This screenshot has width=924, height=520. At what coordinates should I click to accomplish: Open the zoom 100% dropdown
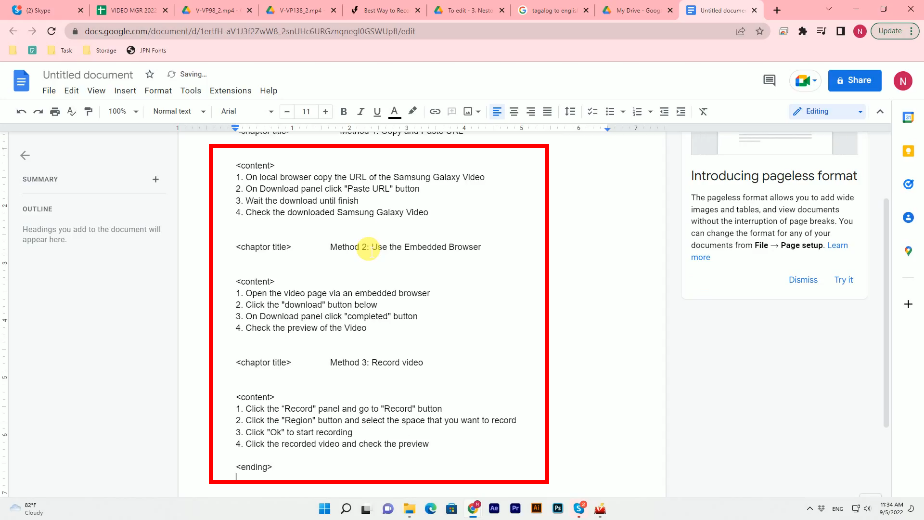tap(124, 111)
